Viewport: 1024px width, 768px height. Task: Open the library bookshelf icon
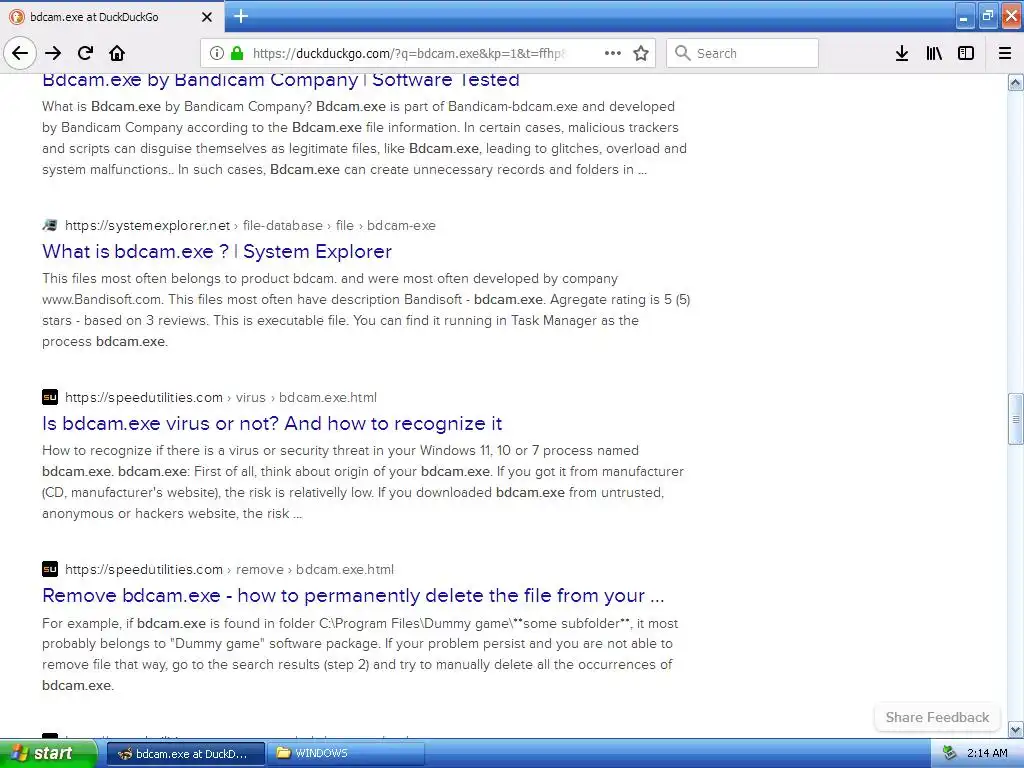[934, 54]
